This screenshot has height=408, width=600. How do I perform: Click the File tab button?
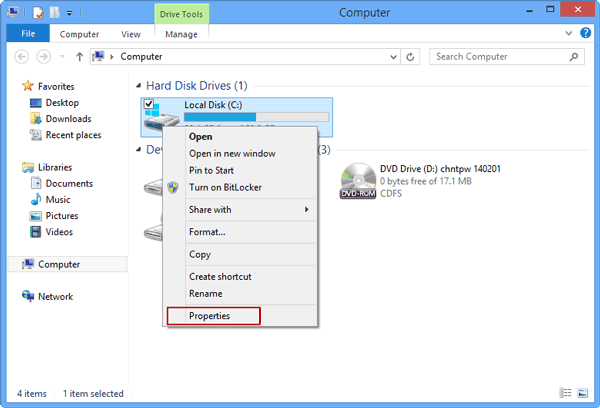point(28,34)
